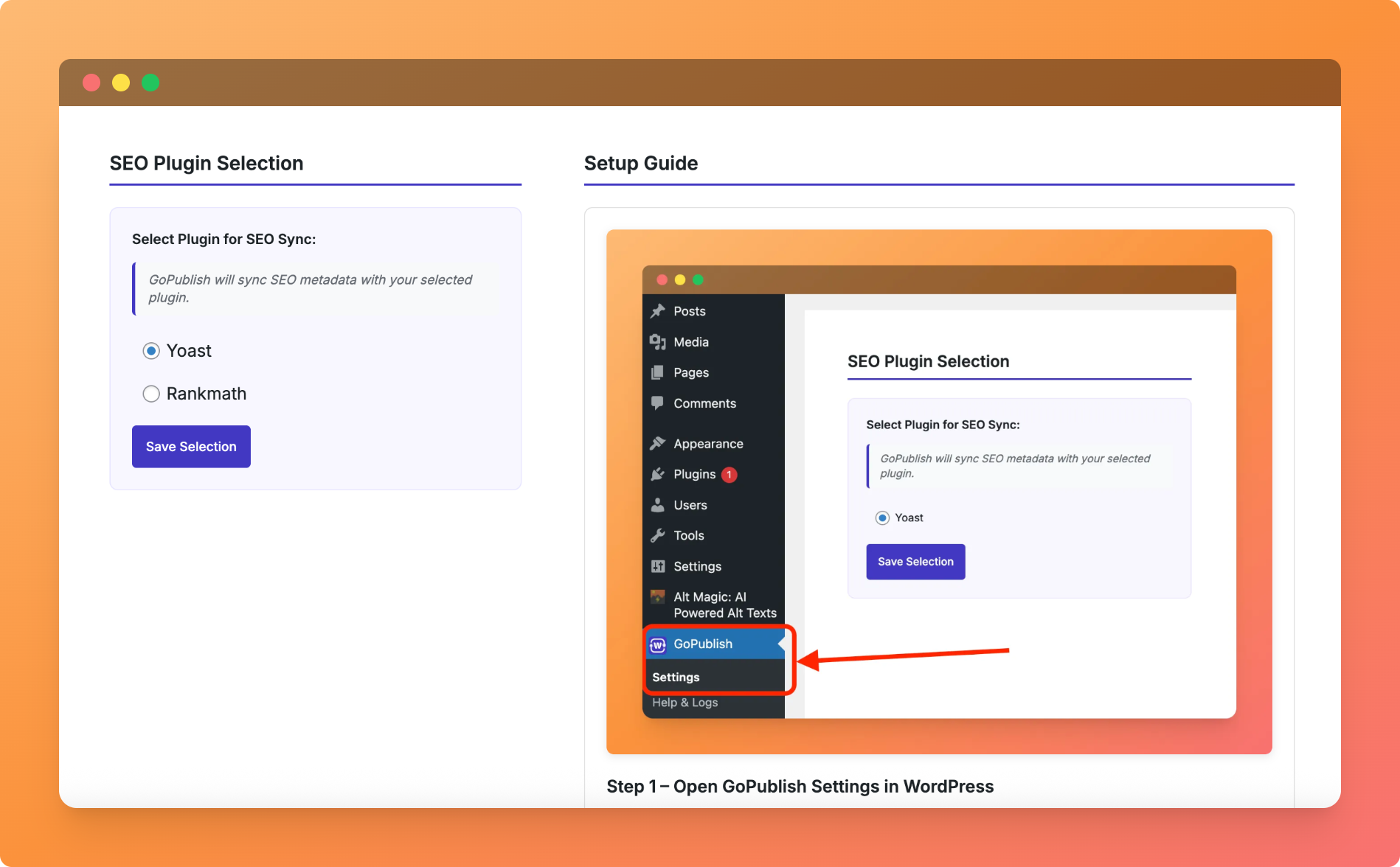1400x867 pixels.
Task: Click the green maximize window dot
Action: click(x=150, y=83)
